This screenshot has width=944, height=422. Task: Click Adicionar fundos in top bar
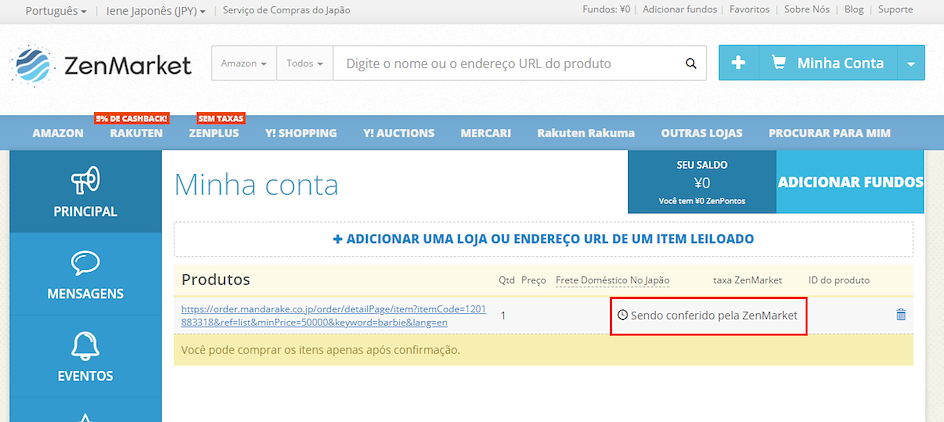click(x=680, y=10)
